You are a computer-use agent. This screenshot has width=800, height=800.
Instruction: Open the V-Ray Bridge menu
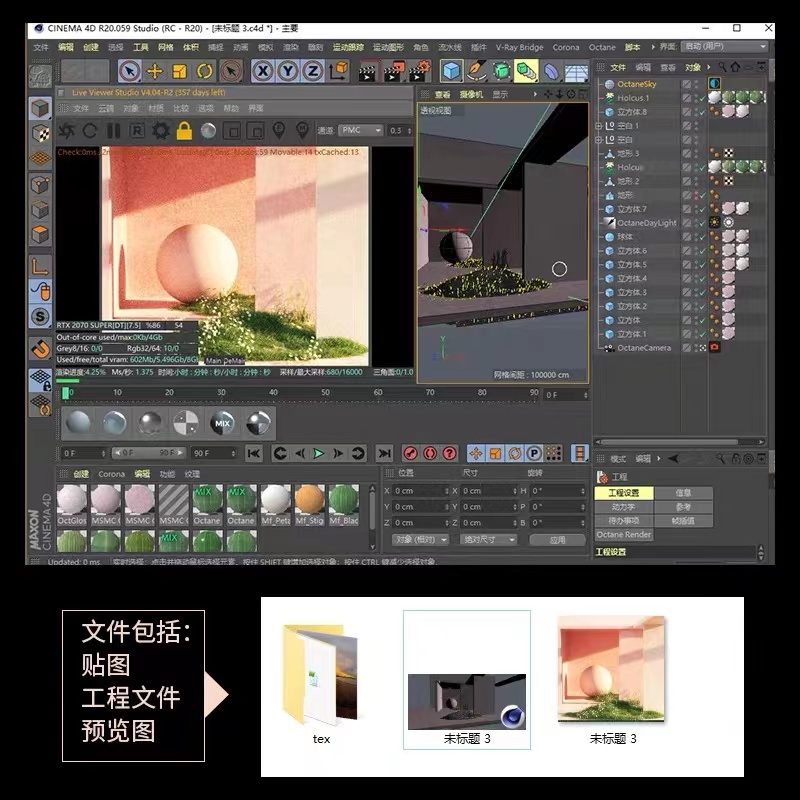(519, 47)
